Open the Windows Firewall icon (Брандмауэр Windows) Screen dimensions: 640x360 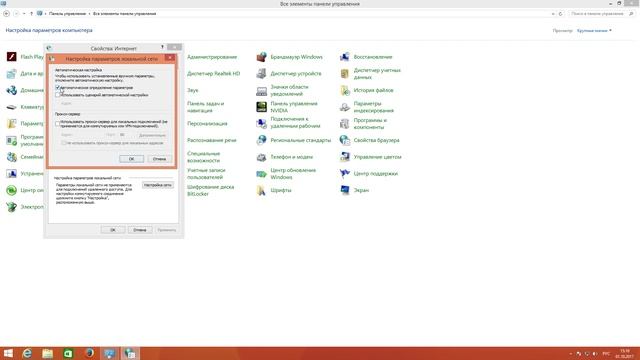coord(261,57)
